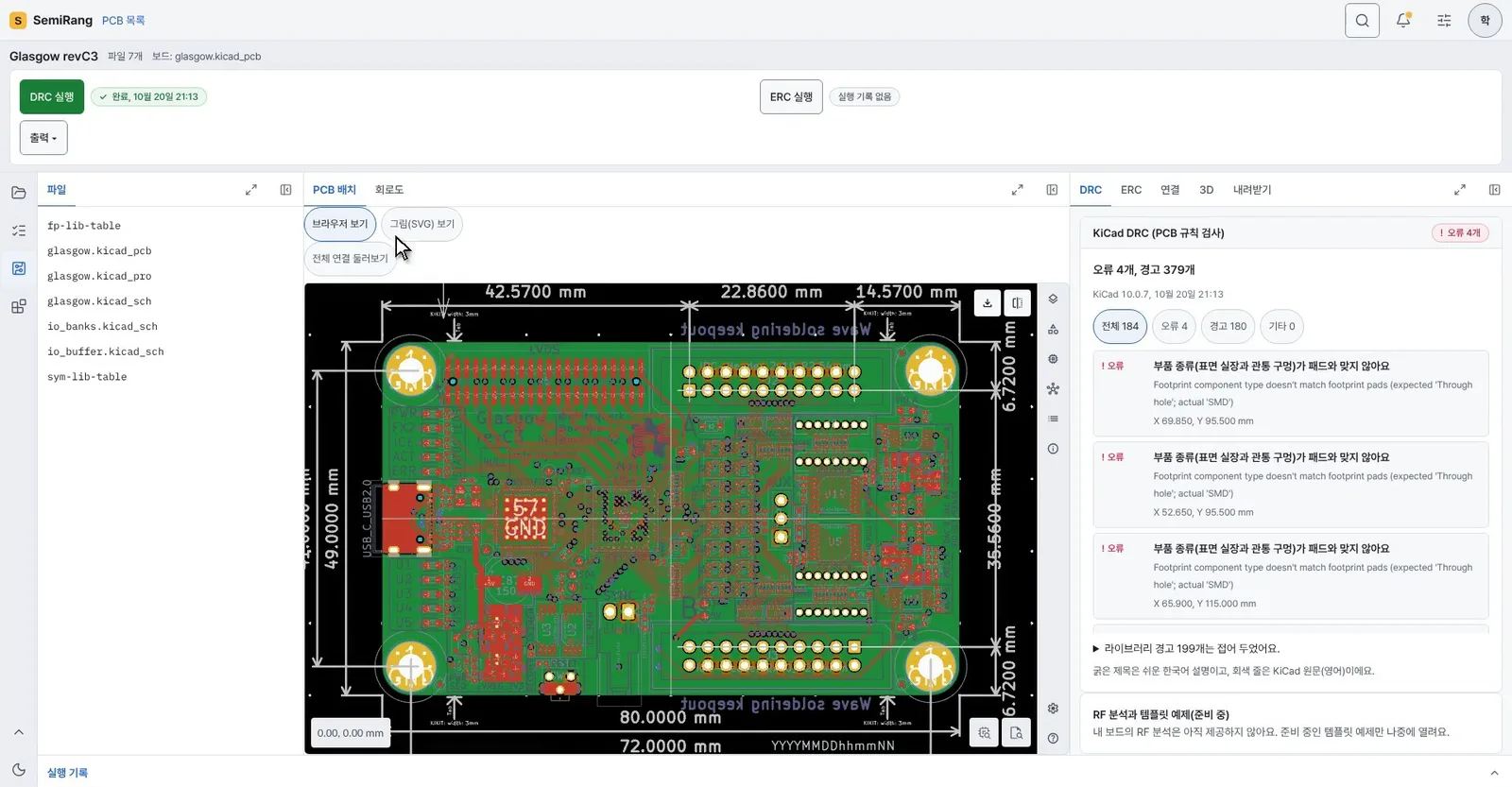Run the DRC 실행 button
Image resolution: width=1512 pixels, height=787 pixels.
52,96
